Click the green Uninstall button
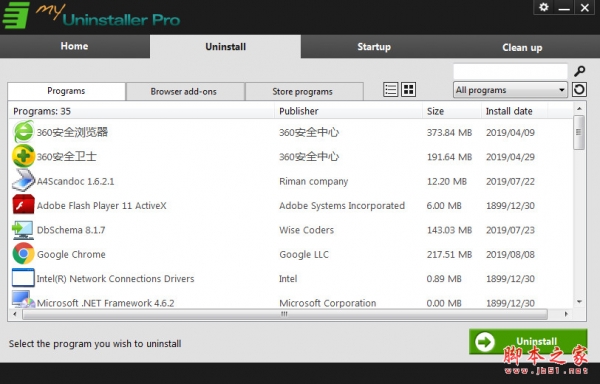 pos(528,342)
